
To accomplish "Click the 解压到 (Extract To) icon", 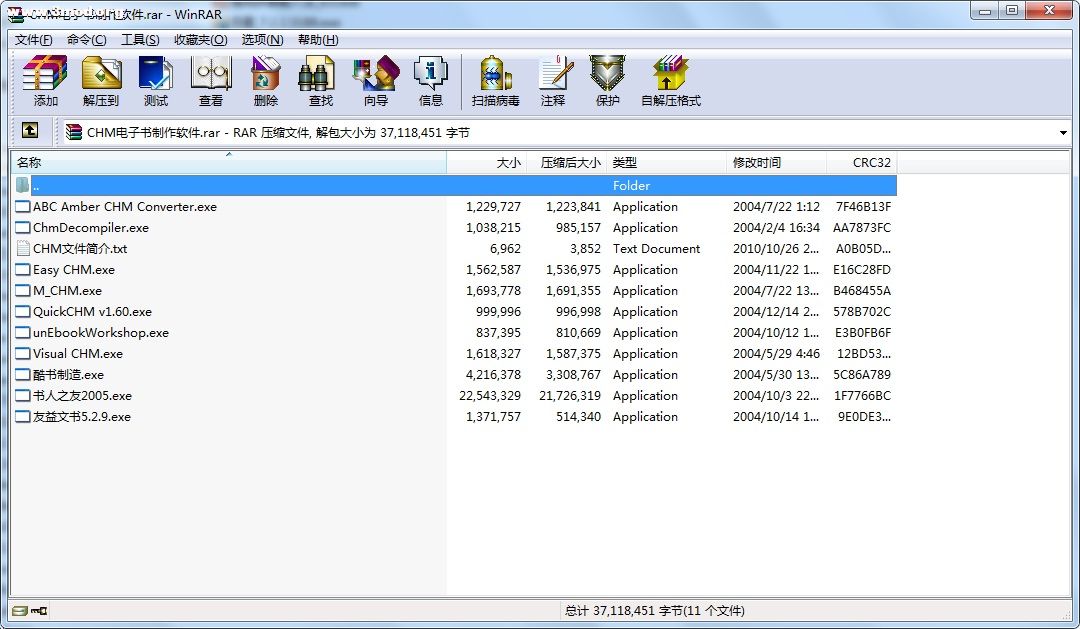I will click(100, 80).
